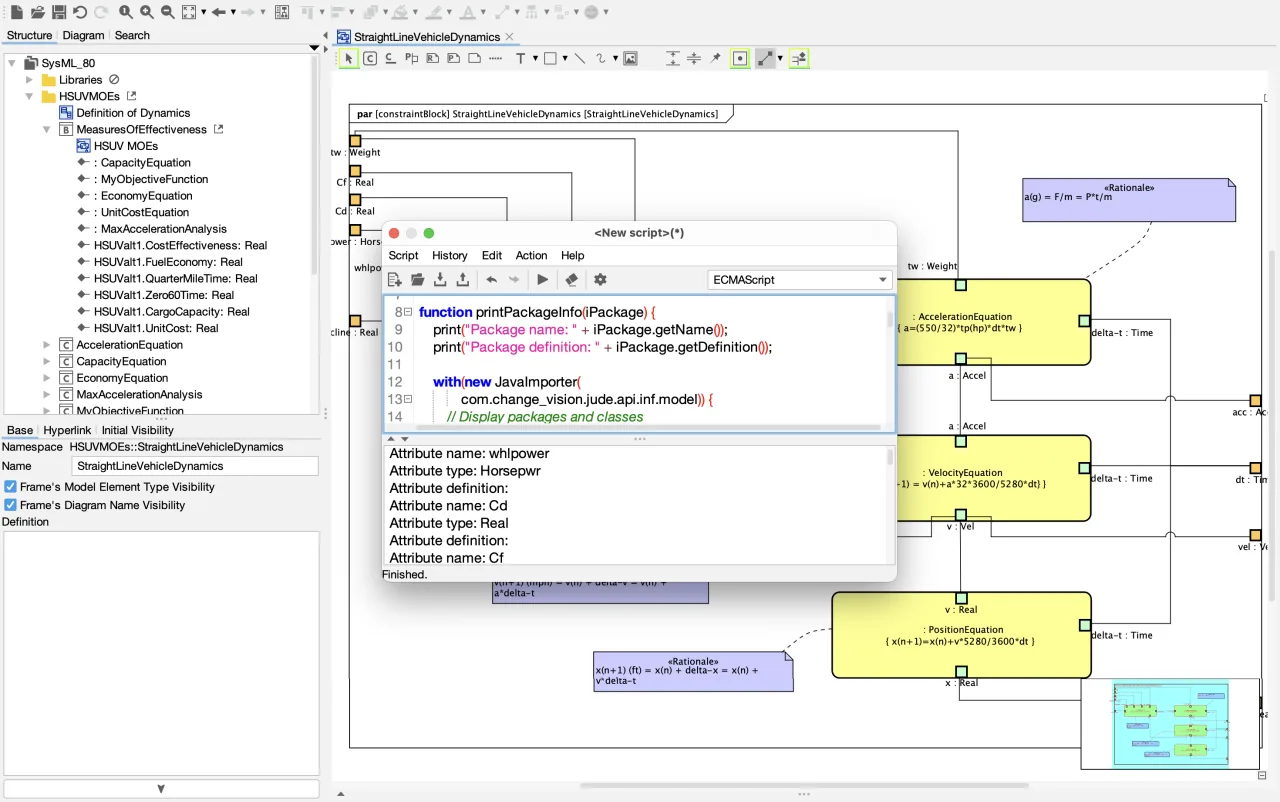Click the Rationale note a(g) = F/m
Viewport: 1280px width, 802px height.
pyautogui.click(x=1129, y=200)
